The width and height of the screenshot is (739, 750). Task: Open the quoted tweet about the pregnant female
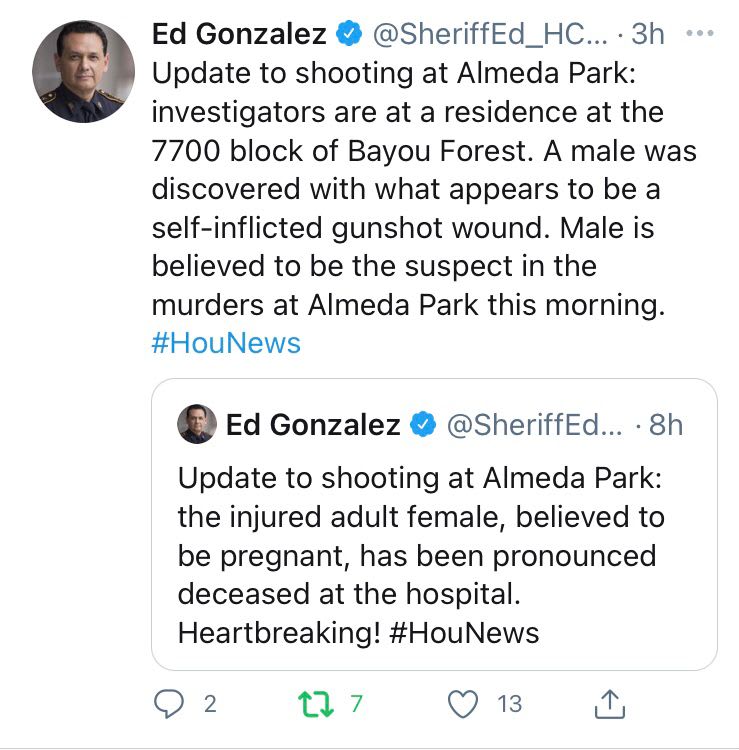pyautogui.click(x=434, y=555)
